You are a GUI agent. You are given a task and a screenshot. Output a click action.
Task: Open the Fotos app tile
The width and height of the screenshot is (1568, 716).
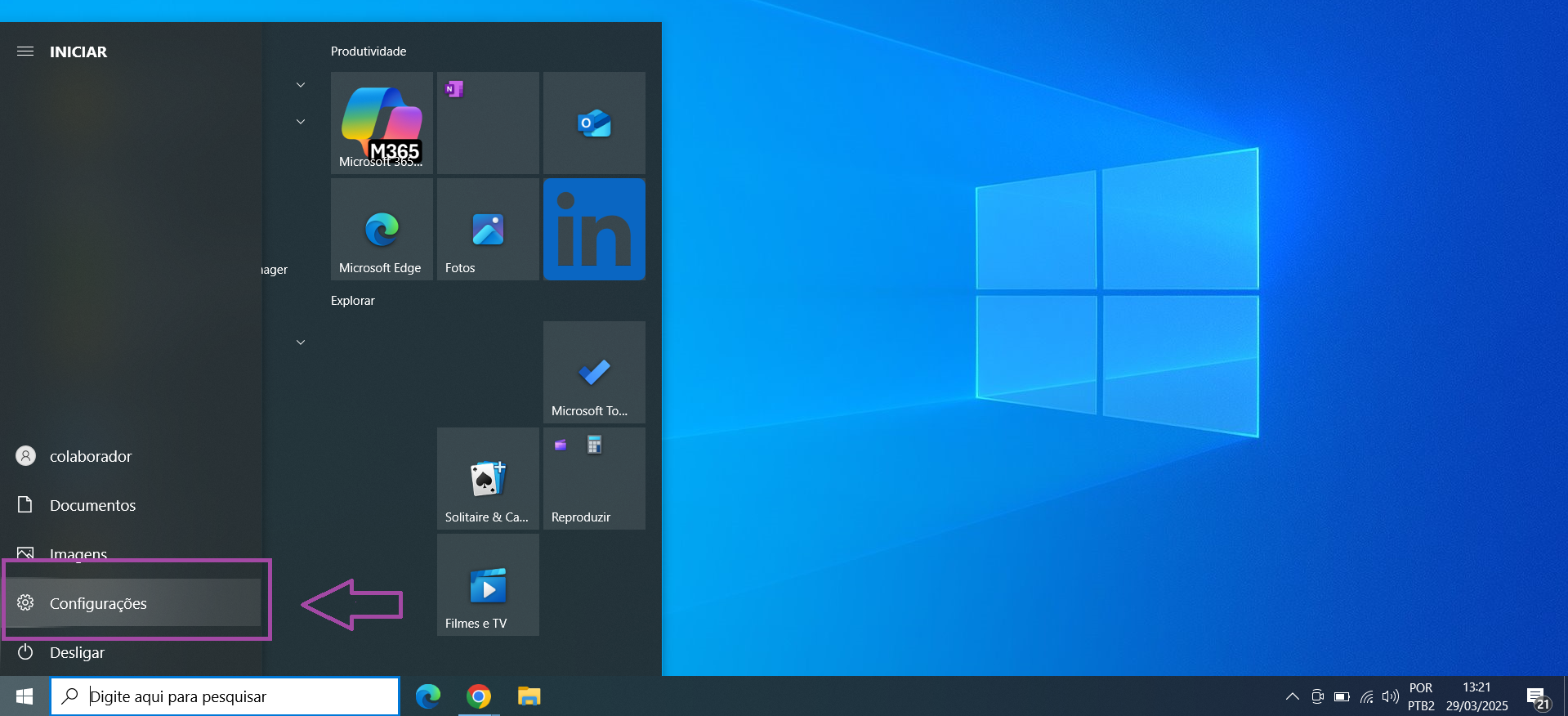click(488, 229)
